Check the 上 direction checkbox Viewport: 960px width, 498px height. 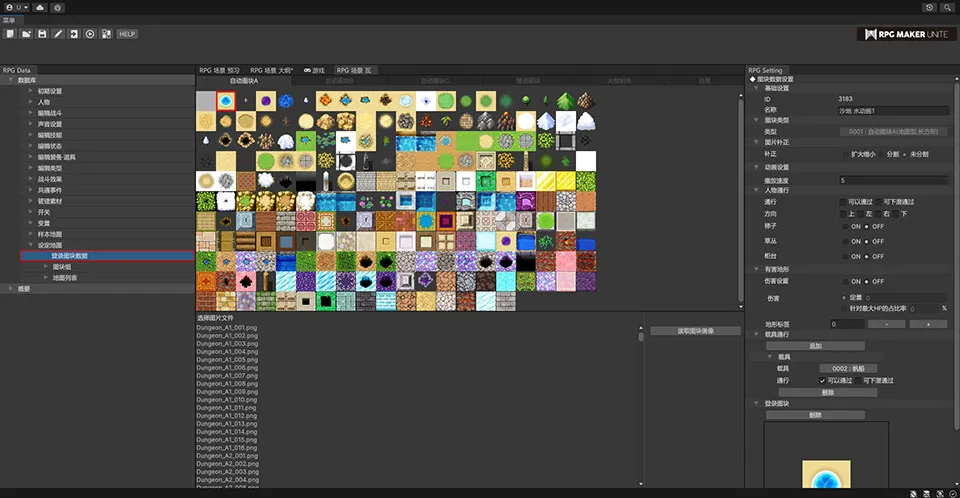coord(843,214)
